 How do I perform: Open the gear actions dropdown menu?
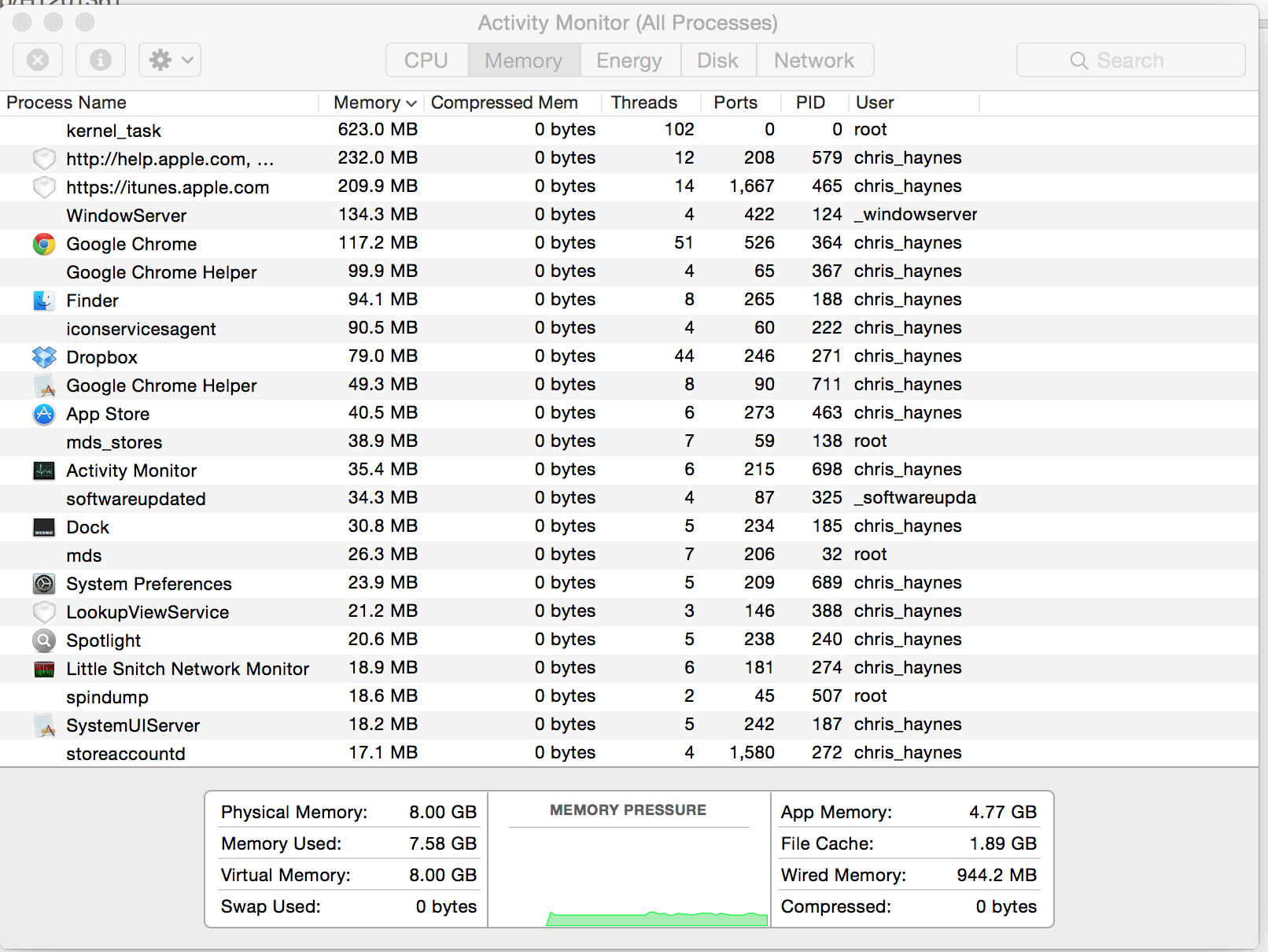pyautogui.click(x=170, y=60)
